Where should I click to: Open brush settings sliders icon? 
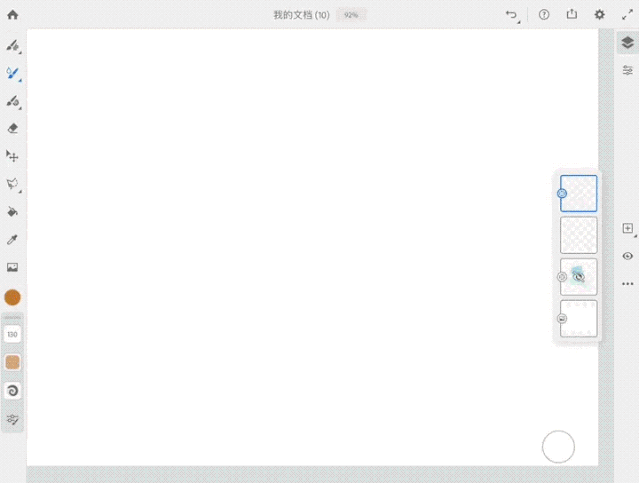click(x=13, y=419)
